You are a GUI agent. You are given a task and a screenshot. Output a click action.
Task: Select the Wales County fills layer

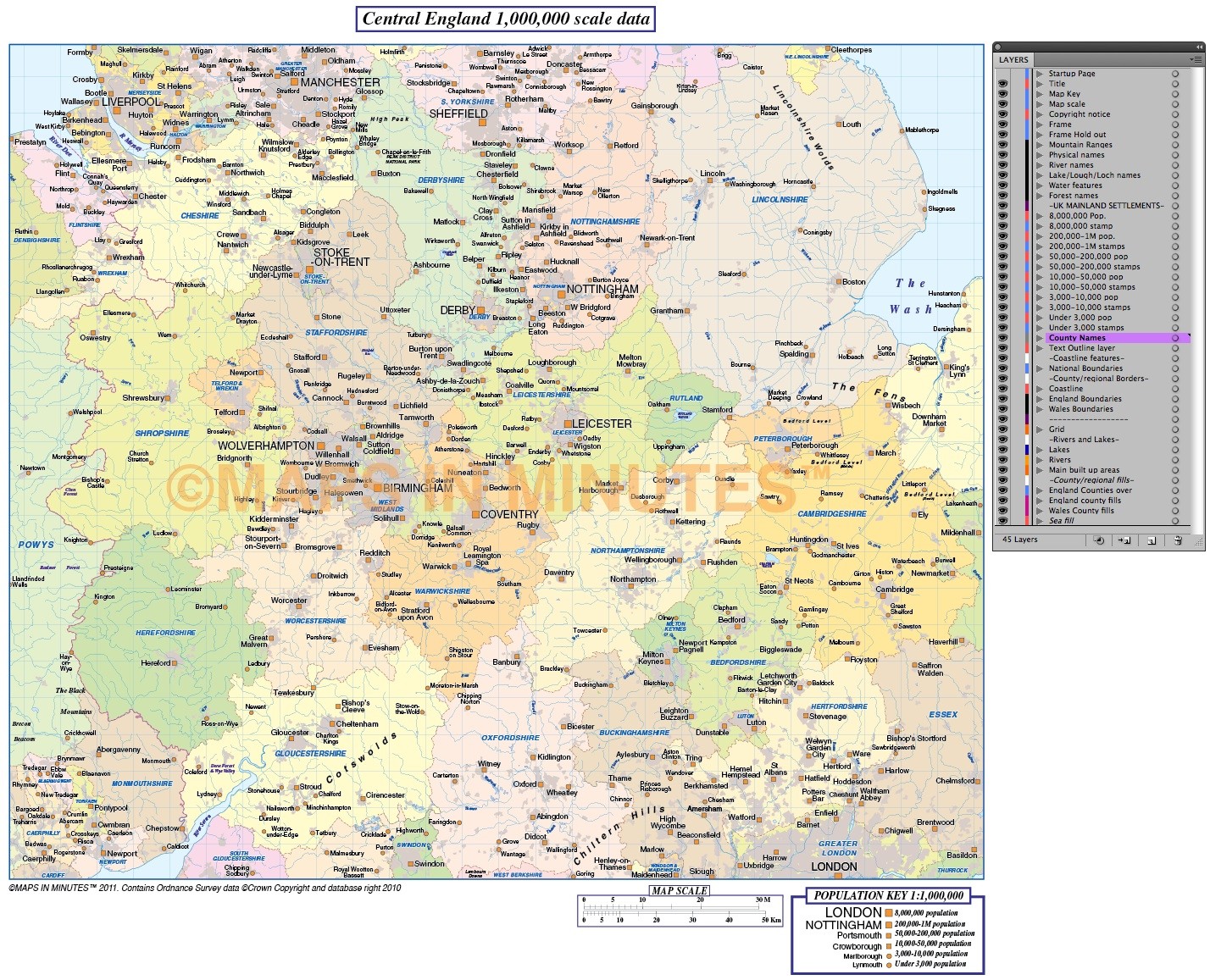tap(1089, 511)
